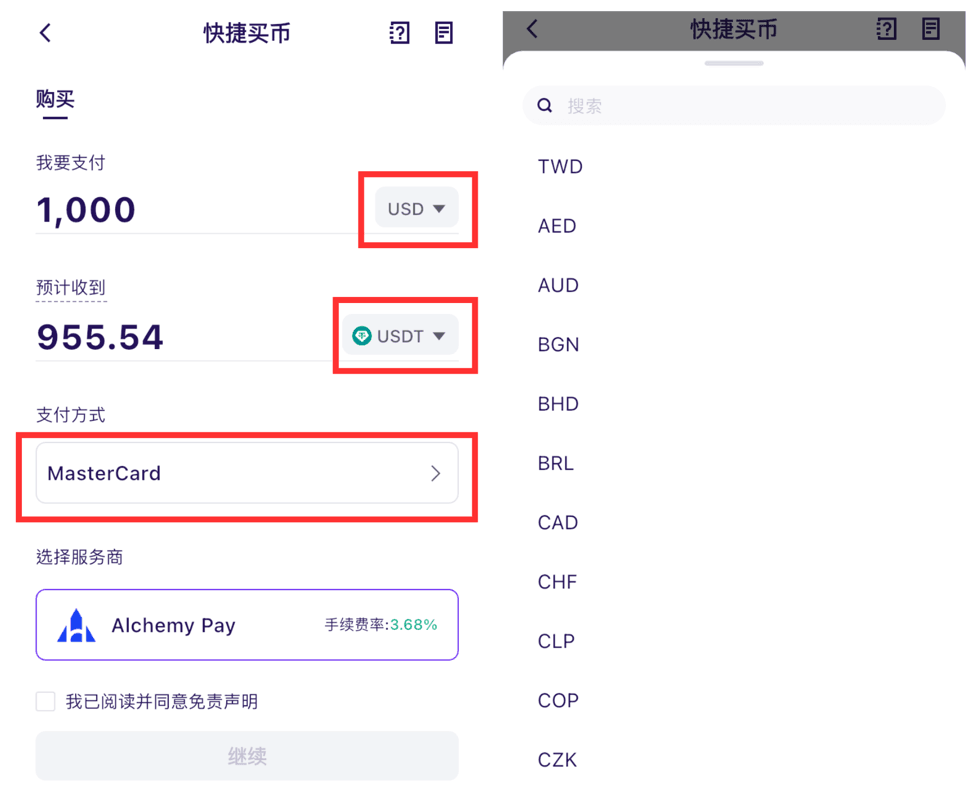Choose TWD from the currency list
974x795 pixels.
[x=560, y=166]
